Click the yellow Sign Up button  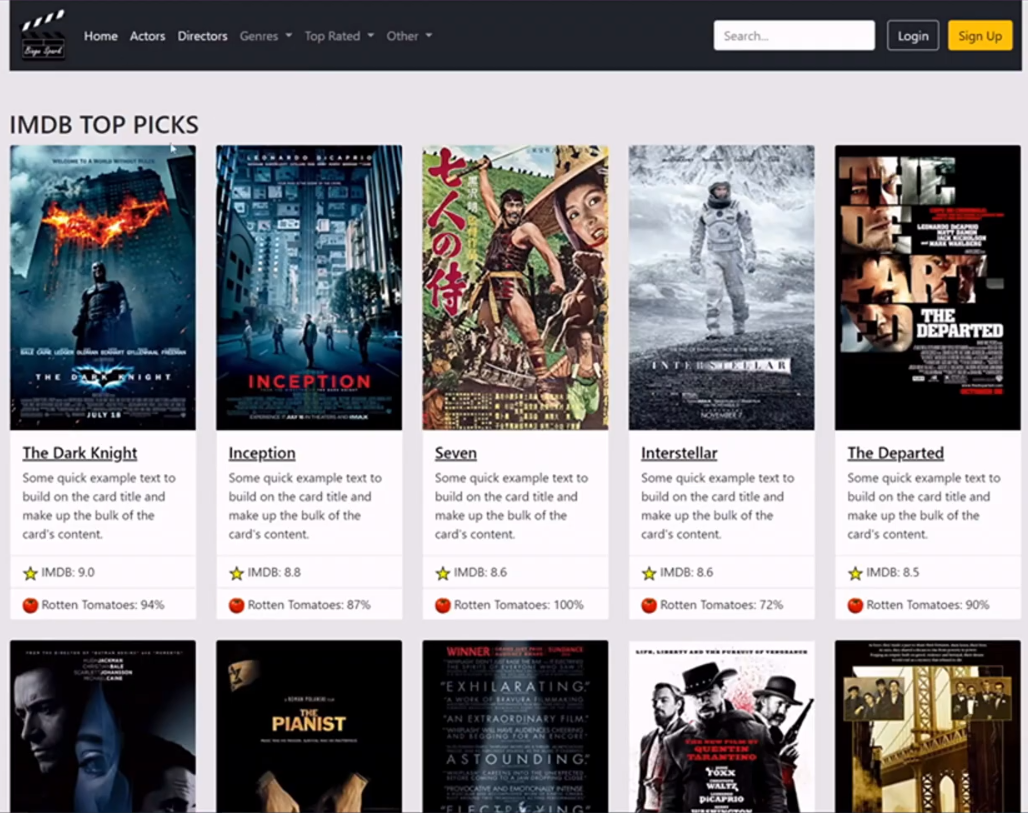coord(980,35)
